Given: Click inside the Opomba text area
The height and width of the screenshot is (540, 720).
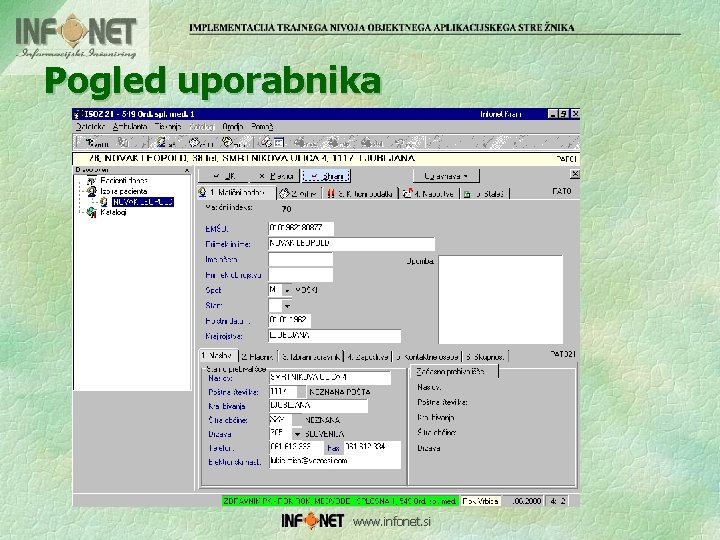Looking at the screenshot, I should (x=501, y=299).
